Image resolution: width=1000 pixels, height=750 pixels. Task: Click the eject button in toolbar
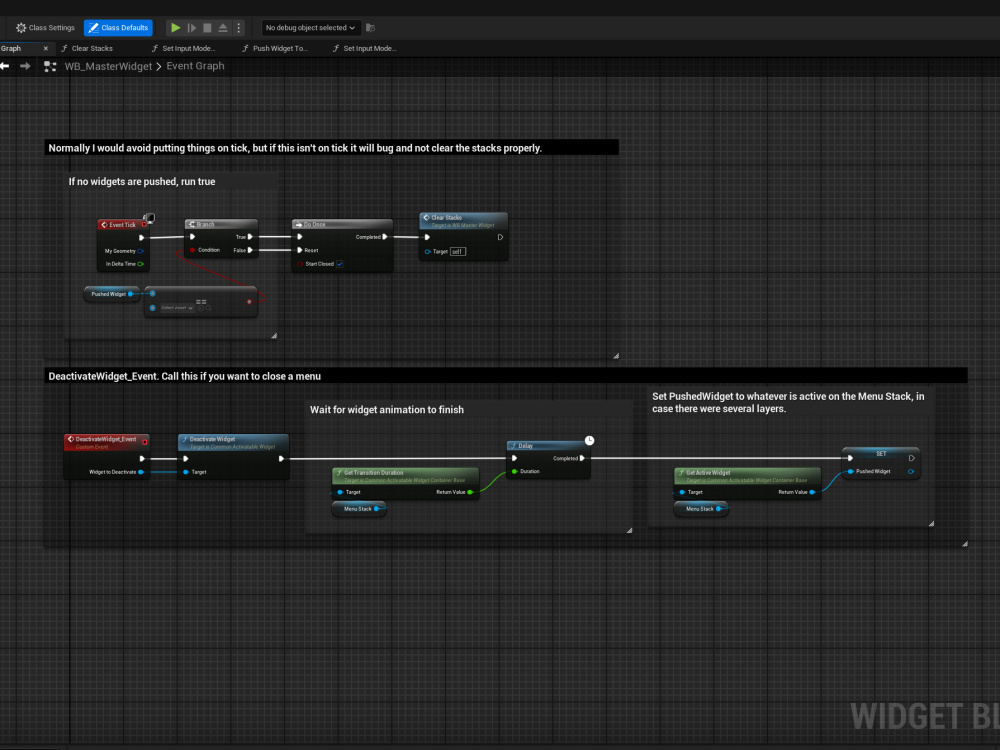[223, 27]
